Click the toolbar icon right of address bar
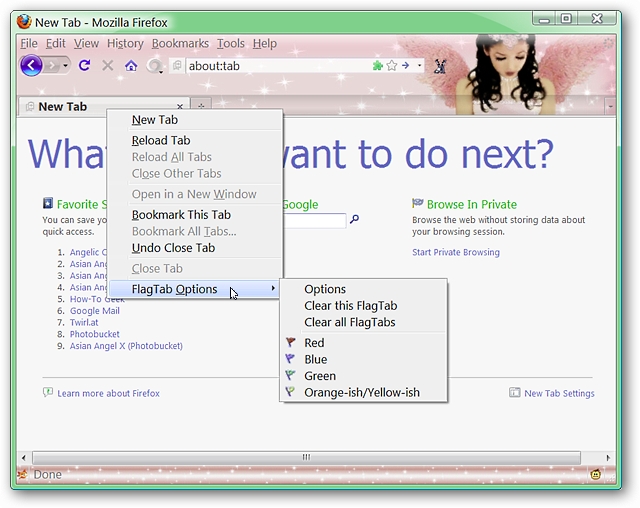The image size is (640, 508). click(440, 66)
